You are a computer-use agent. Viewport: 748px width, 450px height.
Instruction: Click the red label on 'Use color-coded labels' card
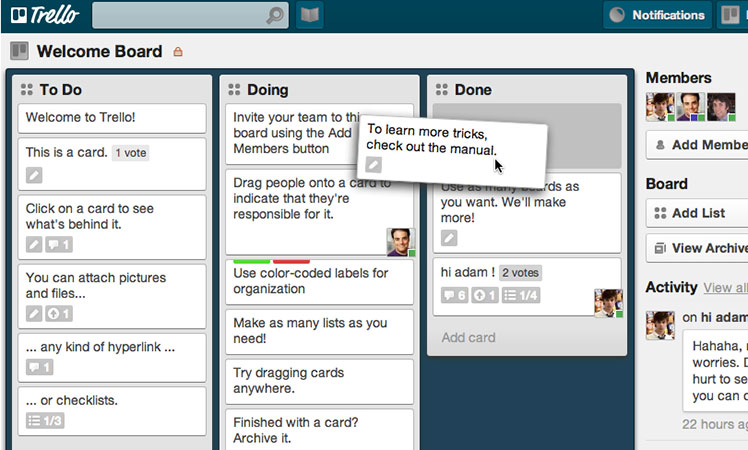[x=291, y=261]
